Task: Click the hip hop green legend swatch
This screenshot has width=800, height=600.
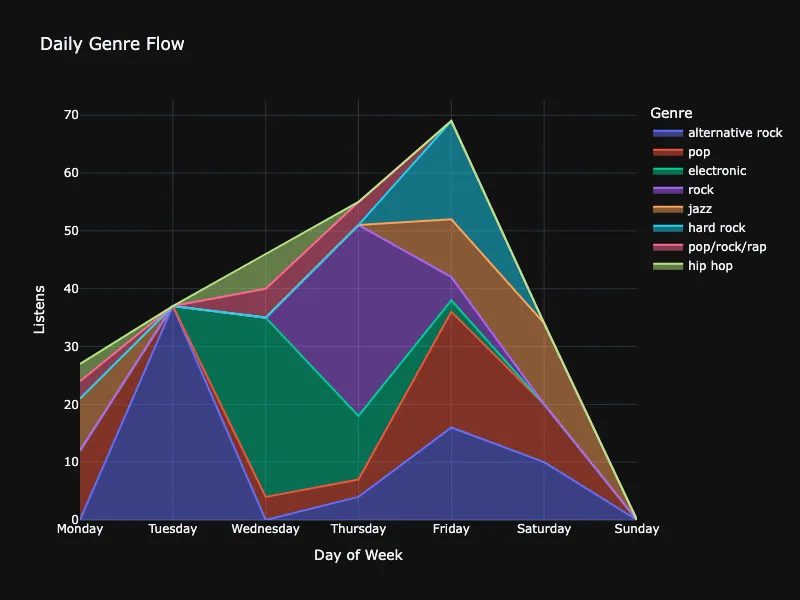Action: point(668,266)
